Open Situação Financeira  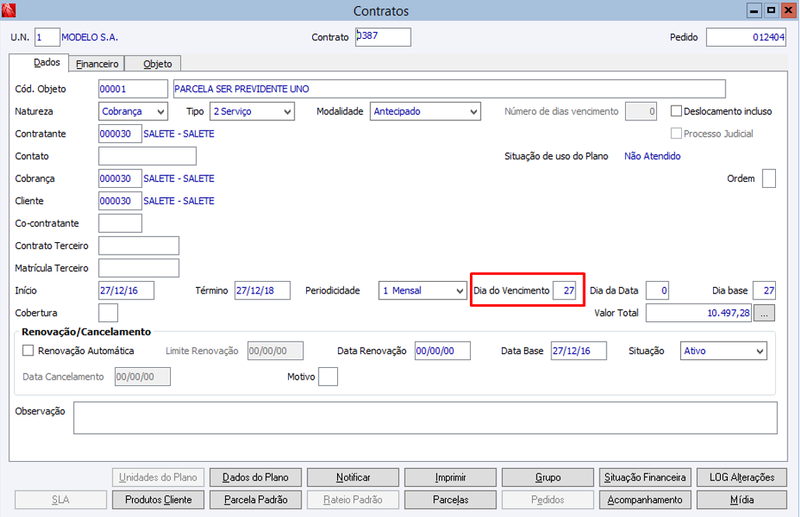(645, 477)
